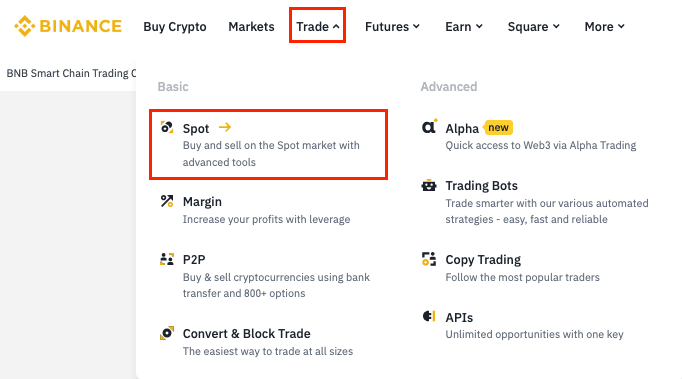Click the Convert & Block Trade icon
Screen dimensions: 682x379
(x=167, y=333)
